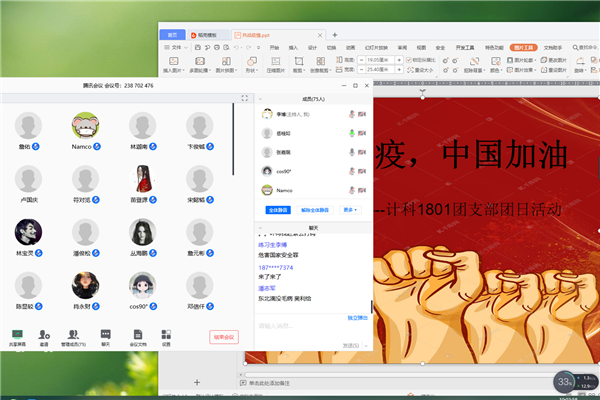Toggle cos90° camera in member list
Screen dimensions: 600x400
point(362,171)
